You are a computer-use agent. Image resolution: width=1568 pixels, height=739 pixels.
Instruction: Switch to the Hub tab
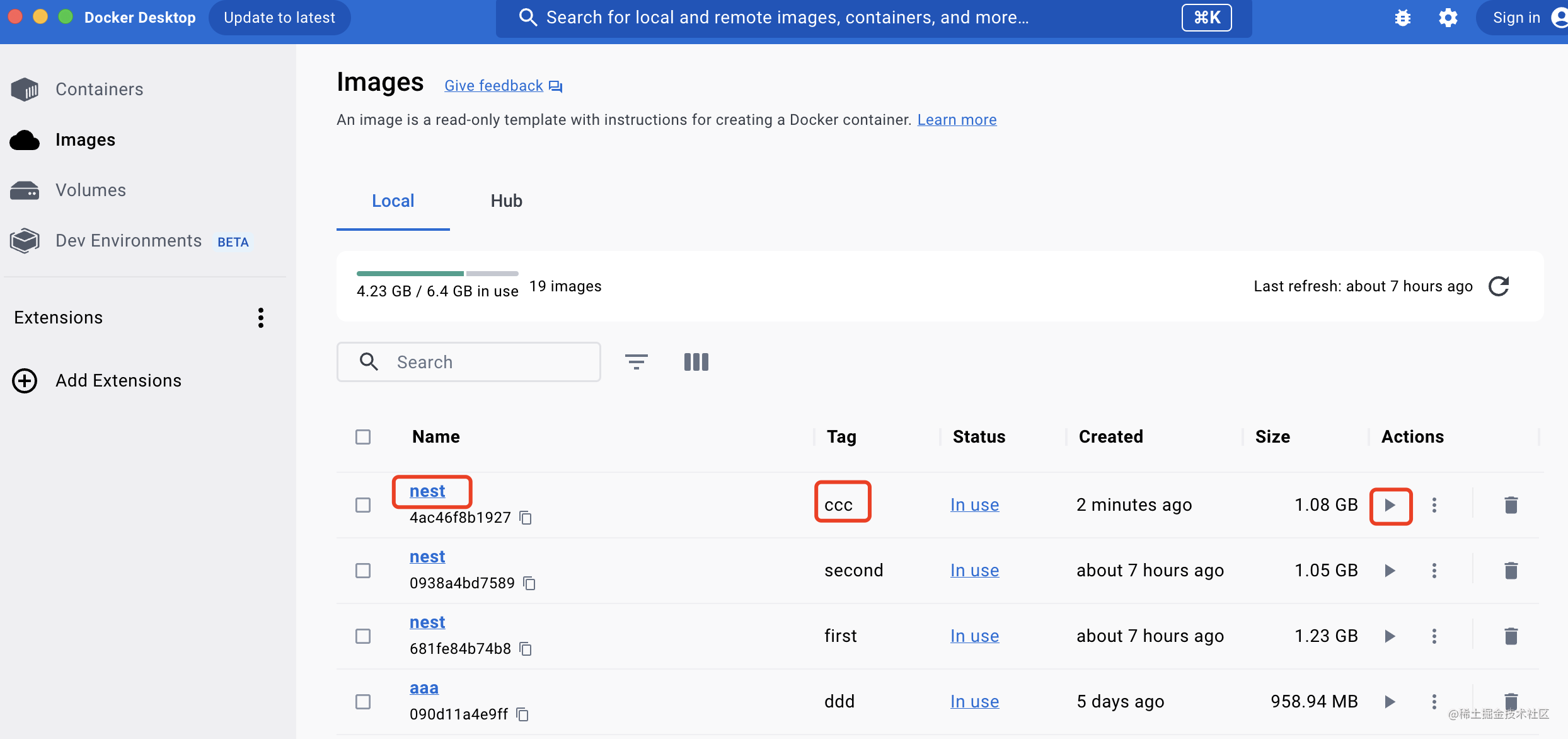click(506, 201)
